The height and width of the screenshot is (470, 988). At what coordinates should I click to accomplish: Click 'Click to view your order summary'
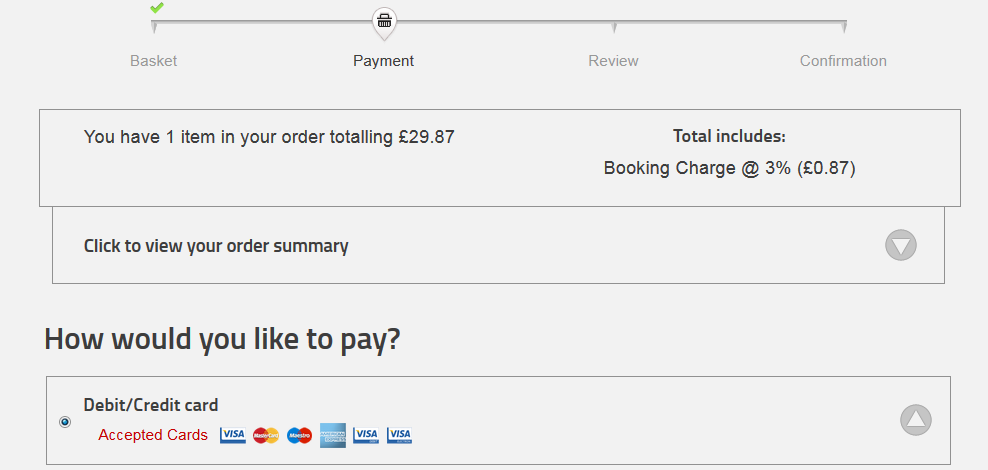(x=216, y=246)
